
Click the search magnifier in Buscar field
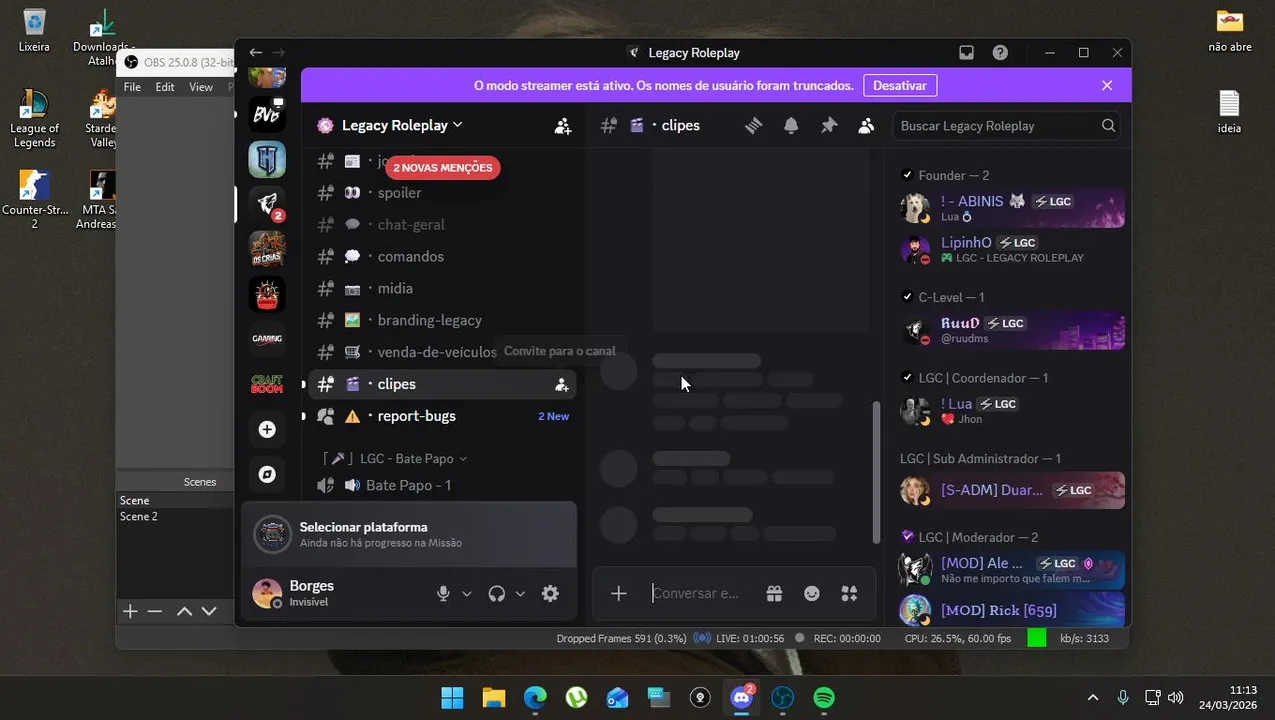tap(1108, 126)
